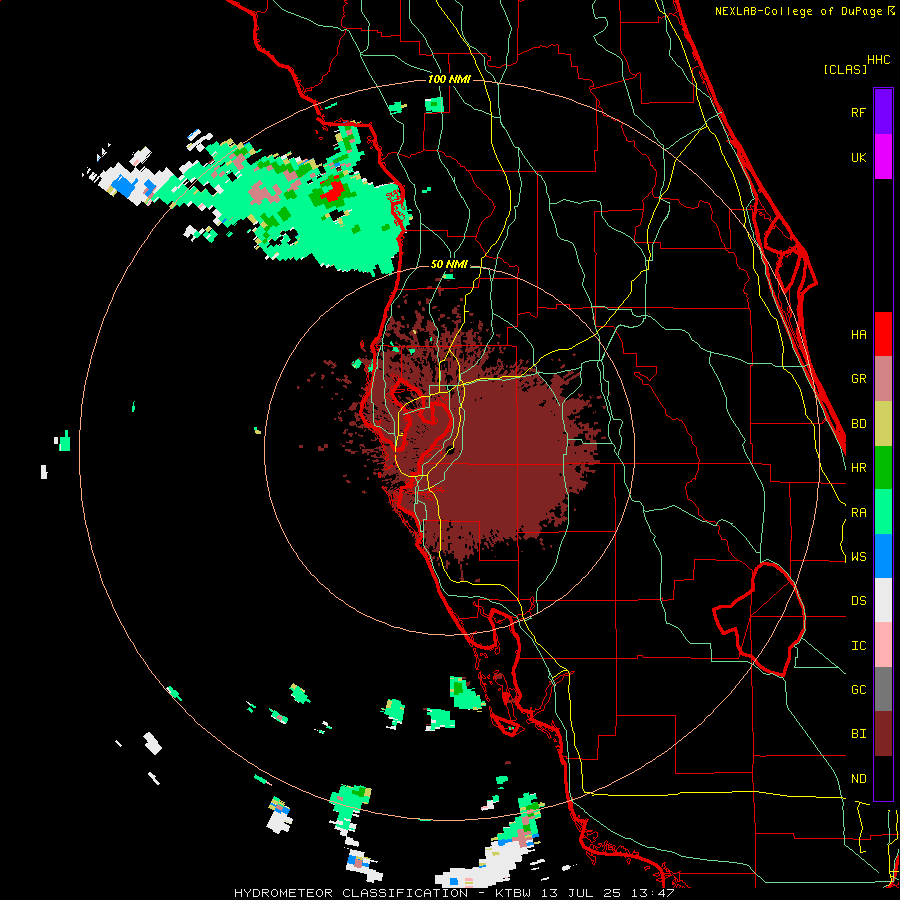Click the DS white legend swatch
900x900 pixels.
[883, 600]
